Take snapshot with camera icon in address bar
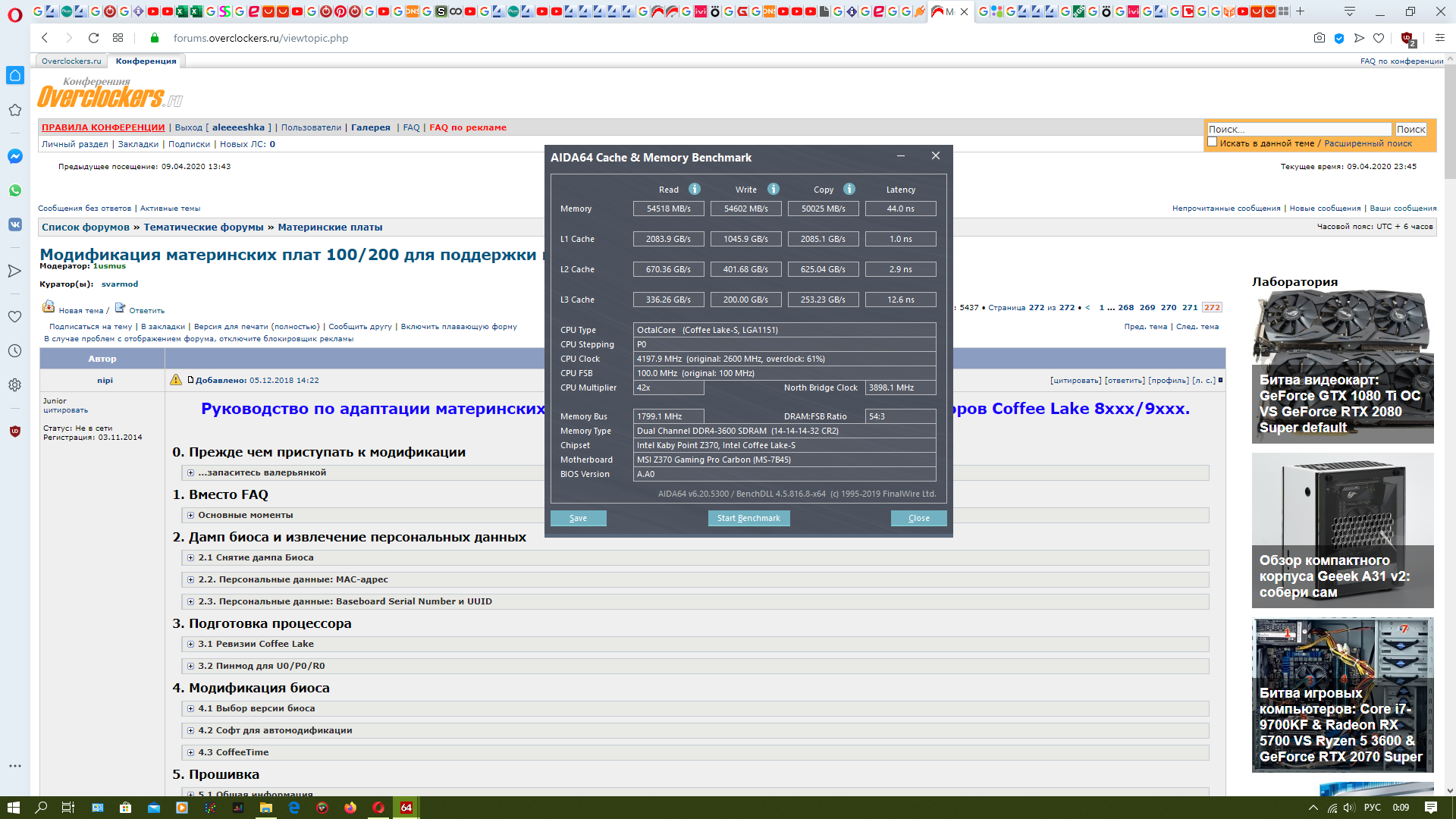This screenshot has height=819, width=1456. [x=1319, y=38]
